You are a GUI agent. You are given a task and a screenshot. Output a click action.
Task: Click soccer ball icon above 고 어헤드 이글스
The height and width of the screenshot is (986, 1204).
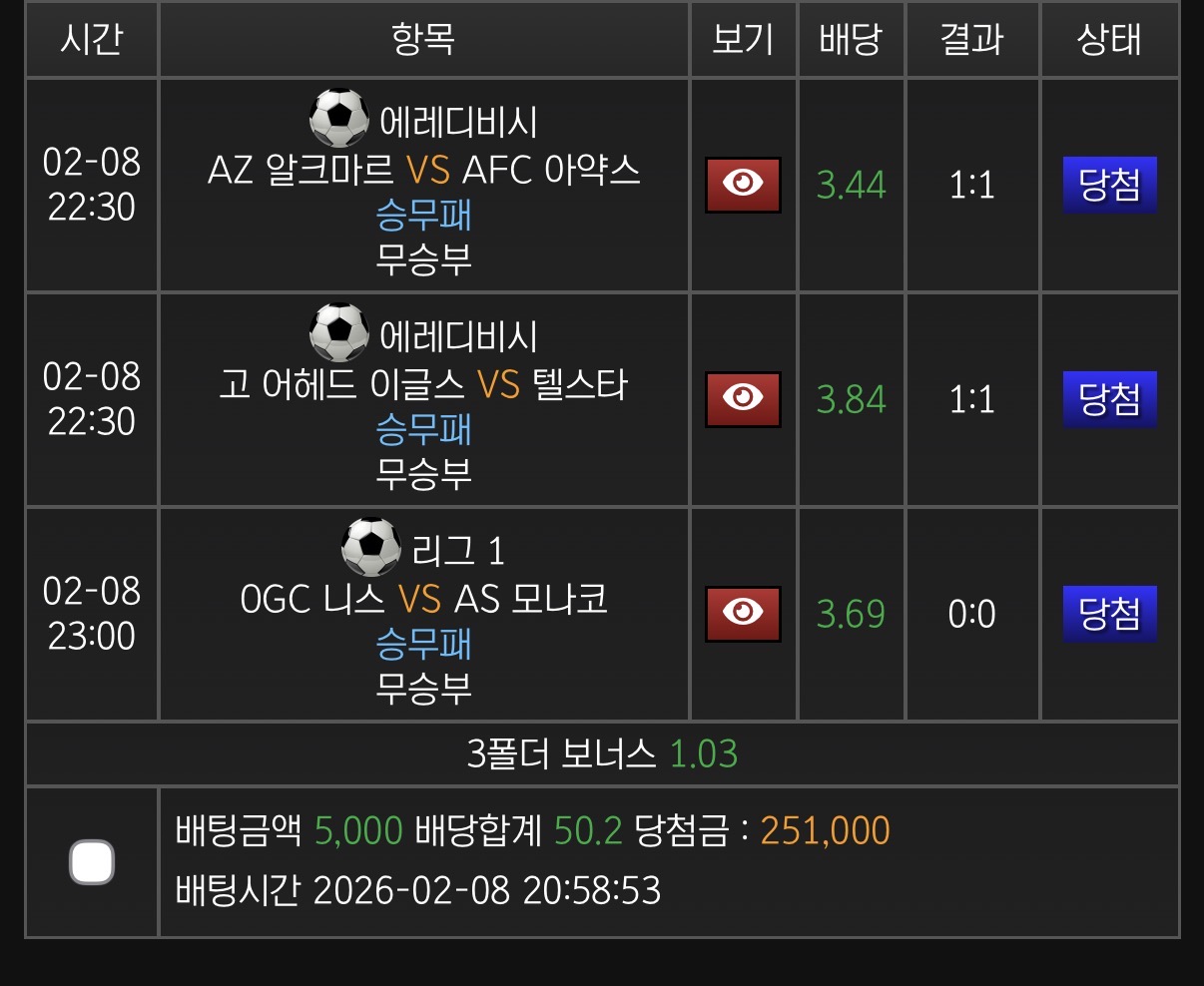(339, 333)
